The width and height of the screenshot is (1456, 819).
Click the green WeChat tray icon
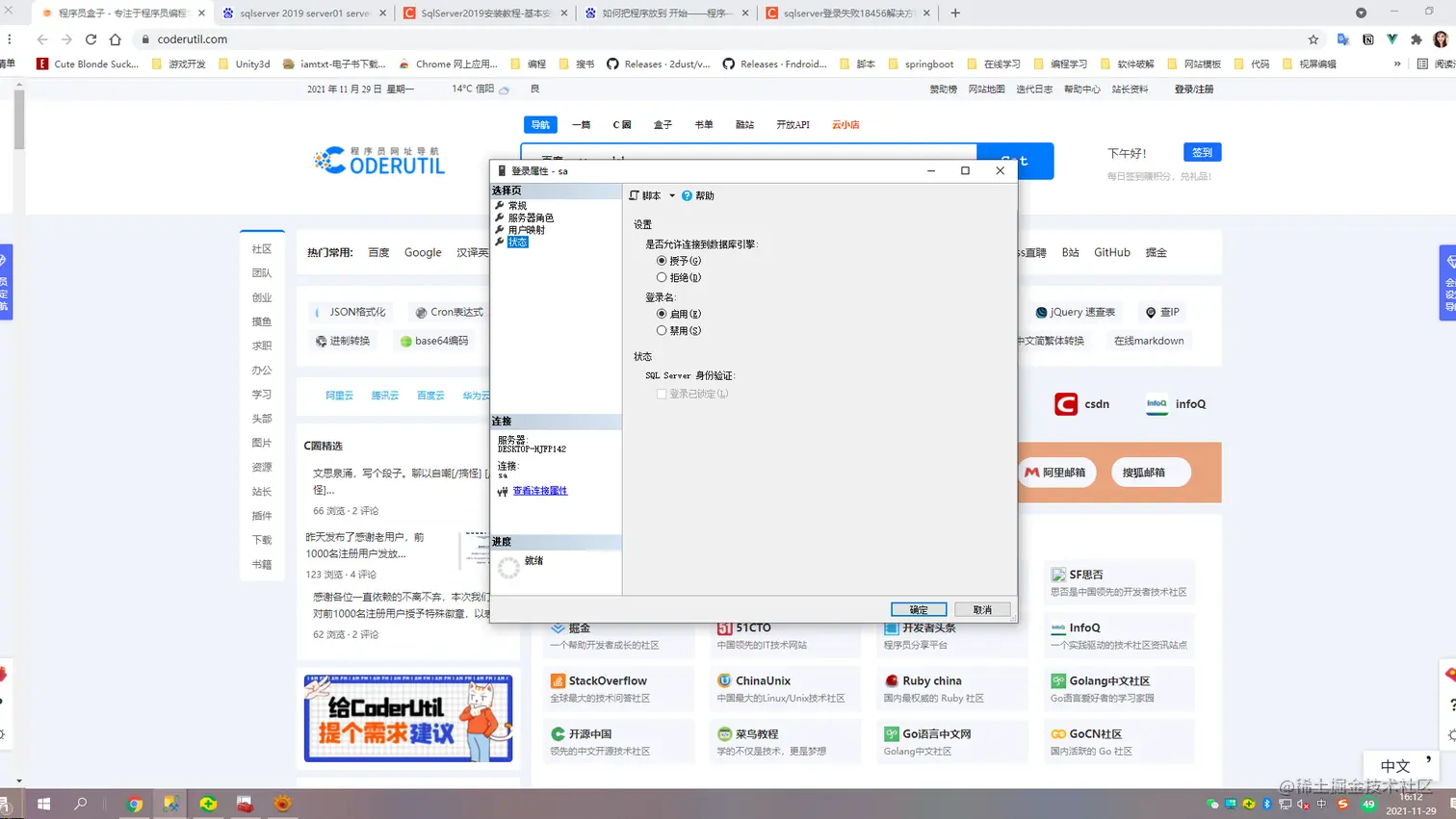point(1212,804)
